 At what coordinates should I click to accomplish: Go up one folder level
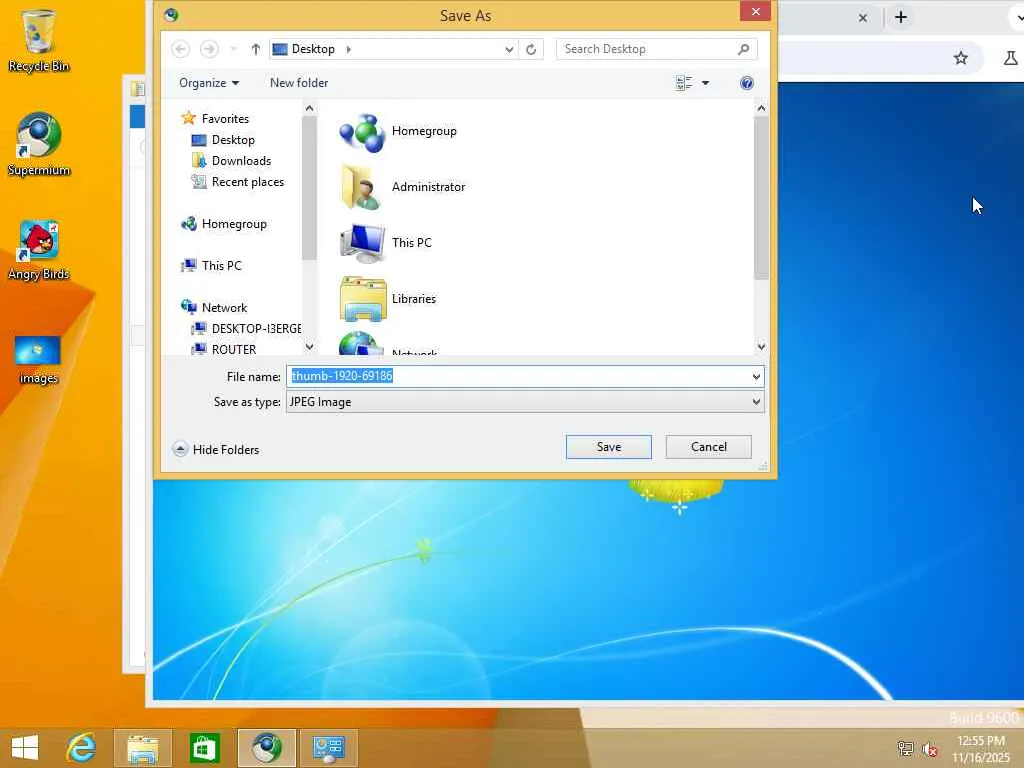click(255, 49)
